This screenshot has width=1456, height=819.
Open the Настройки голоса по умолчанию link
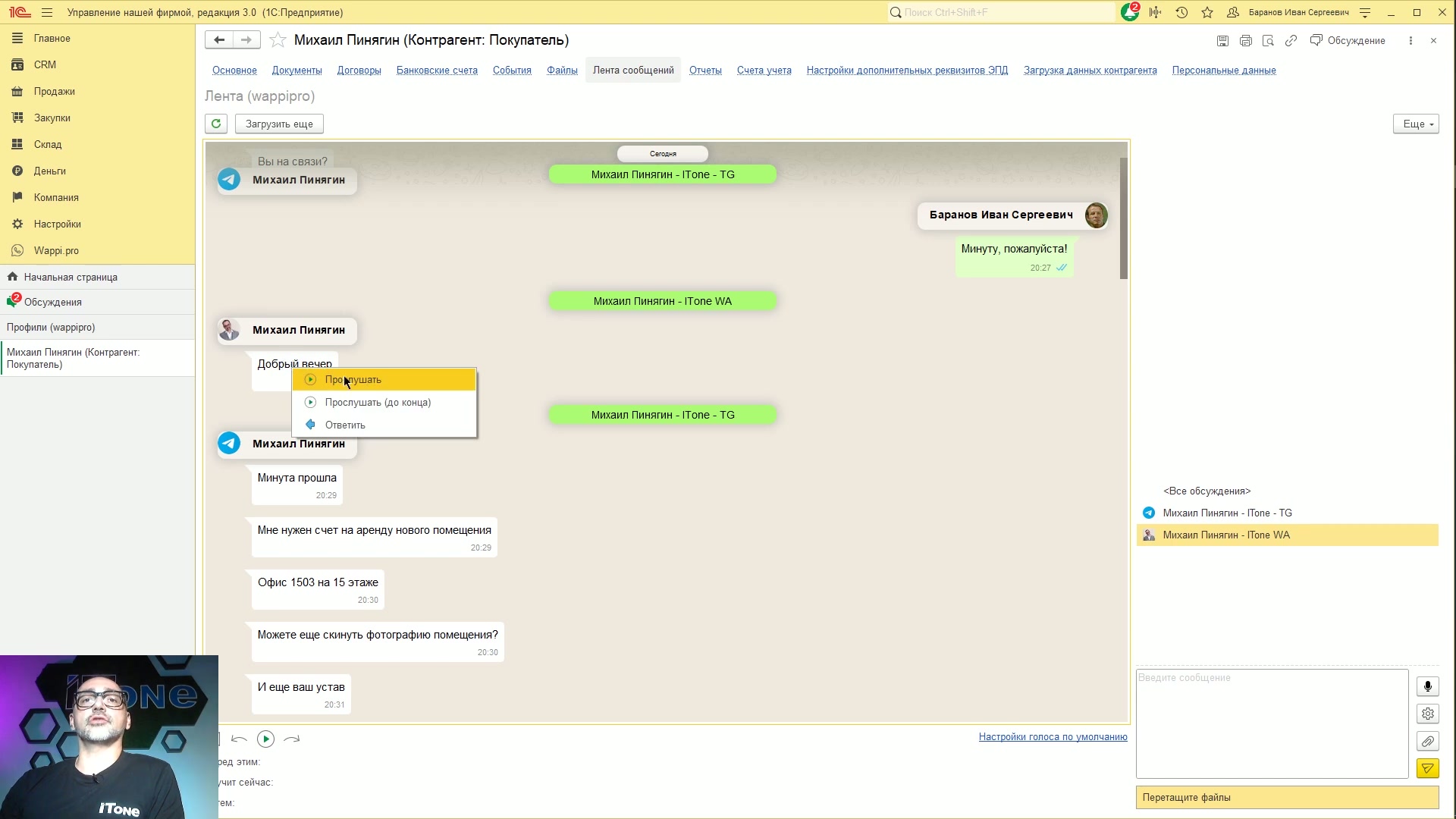click(1053, 737)
